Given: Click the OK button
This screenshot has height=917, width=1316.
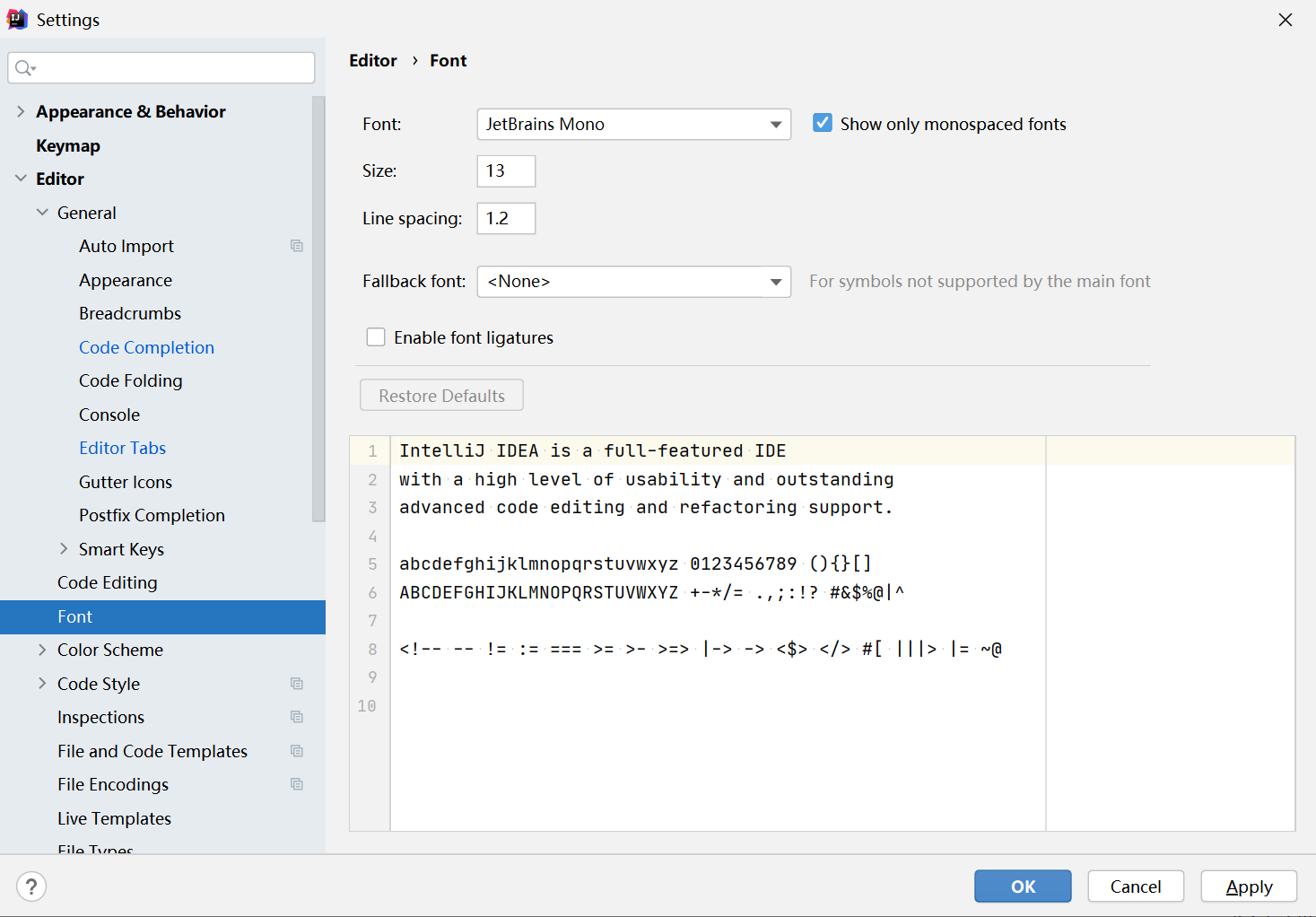Looking at the screenshot, I should [x=1023, y=886].
